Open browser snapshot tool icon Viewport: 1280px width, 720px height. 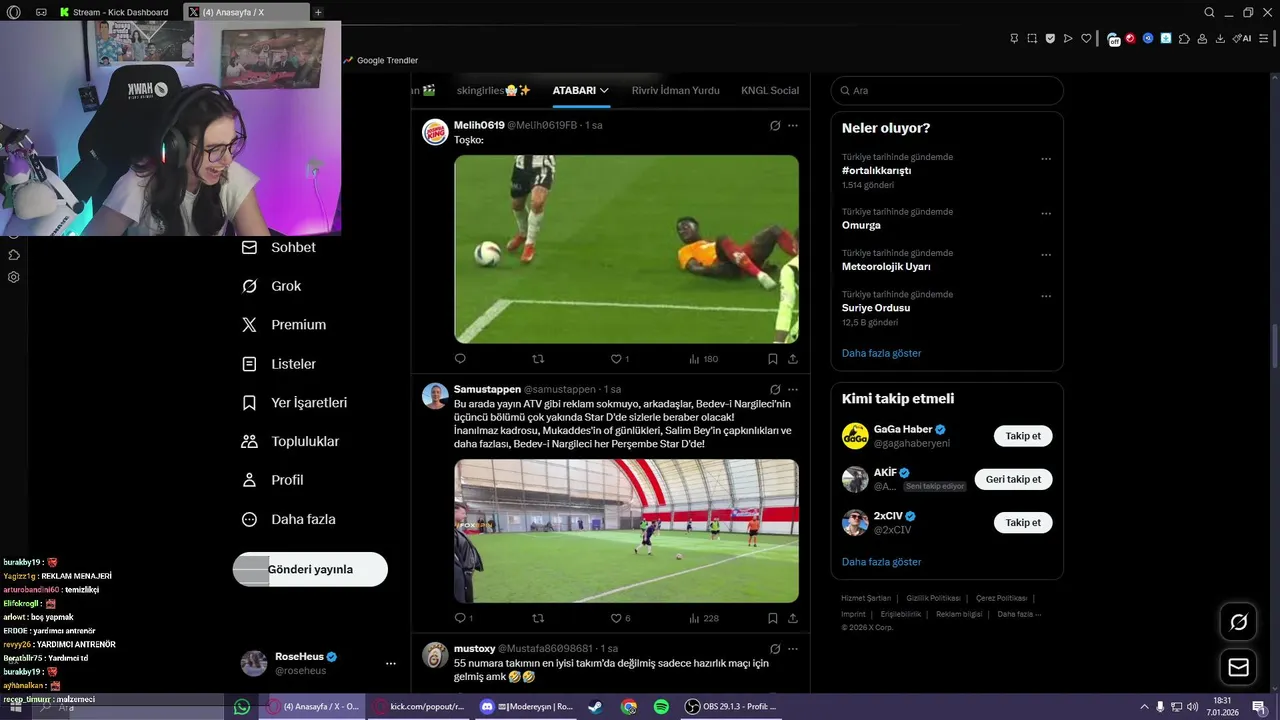[x=1032, y=38]
